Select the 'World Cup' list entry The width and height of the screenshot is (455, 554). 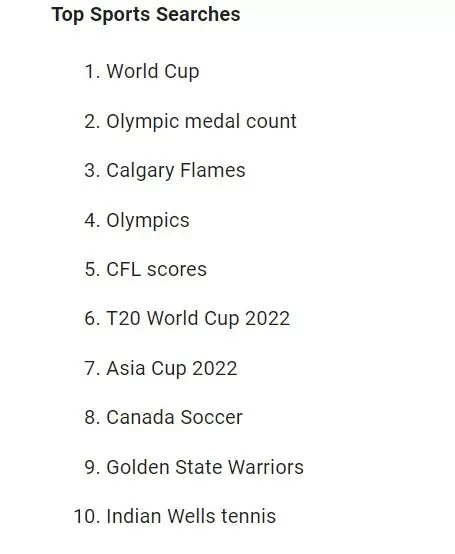tap(153, 71)
